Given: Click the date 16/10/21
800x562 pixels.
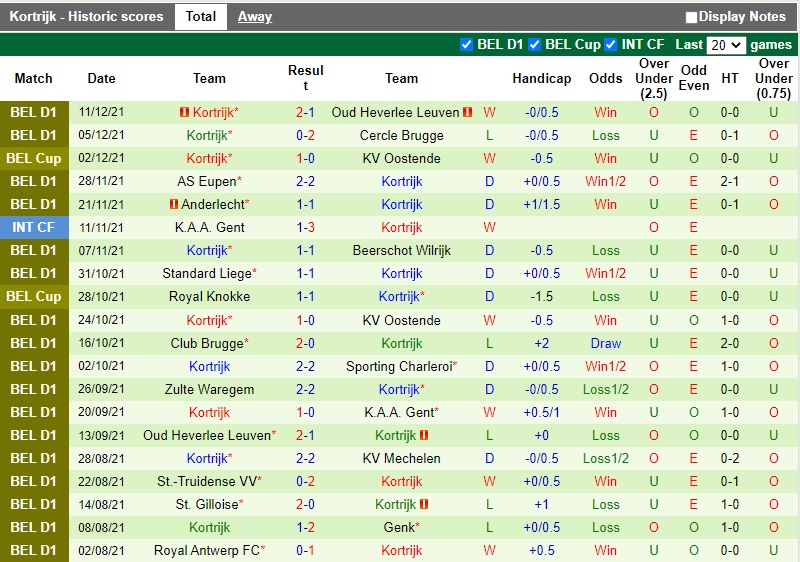Looking at the screenshot, I should coord(101,343).
